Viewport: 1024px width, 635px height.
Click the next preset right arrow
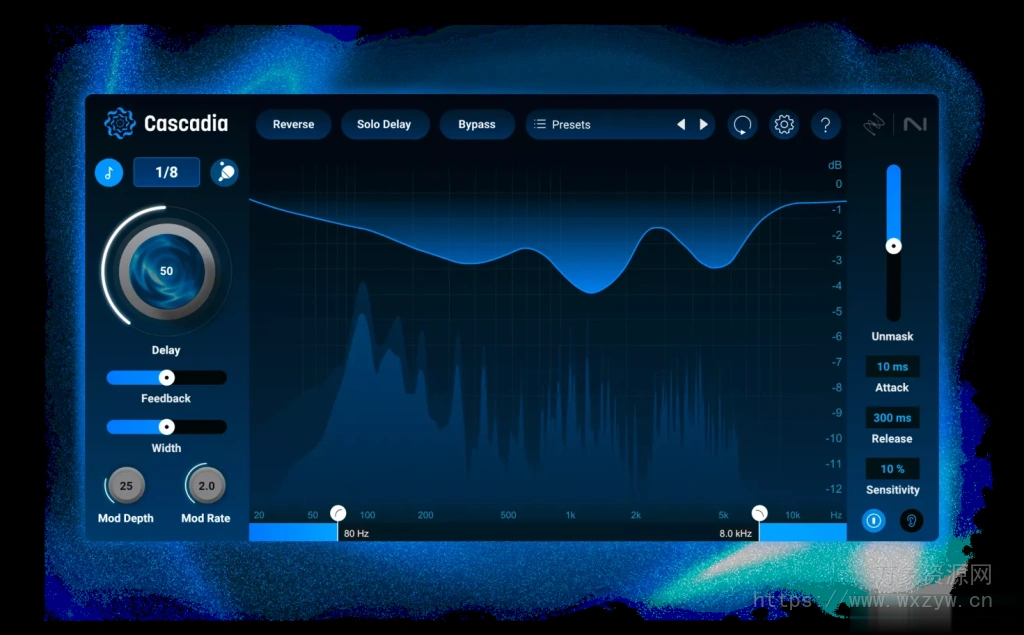(x=702, y=124)
